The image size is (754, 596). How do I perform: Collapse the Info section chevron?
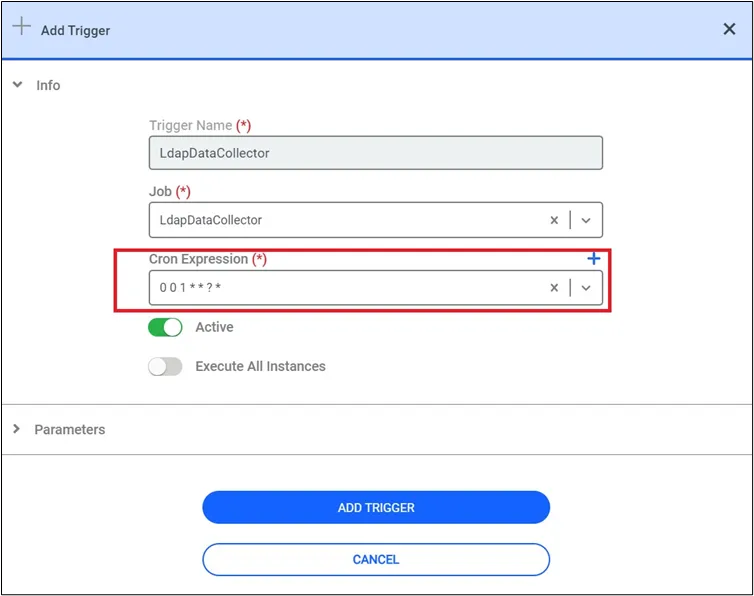17,85
